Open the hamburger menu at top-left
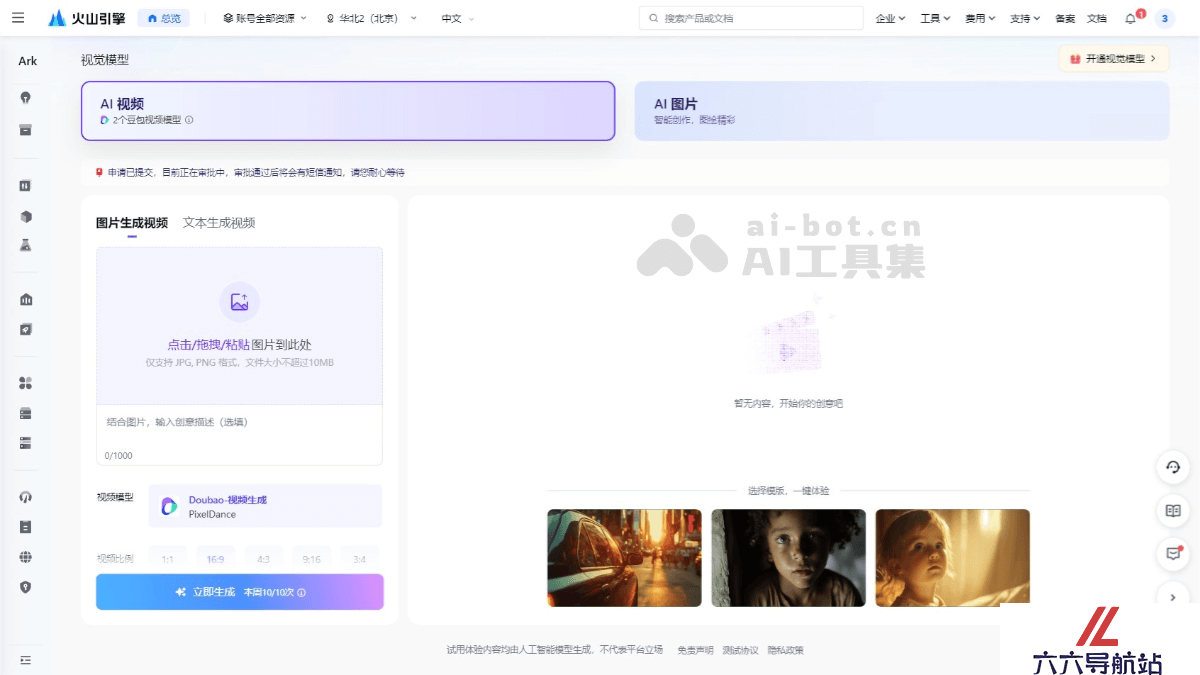Screen dimensions: 1200x675 18,18
